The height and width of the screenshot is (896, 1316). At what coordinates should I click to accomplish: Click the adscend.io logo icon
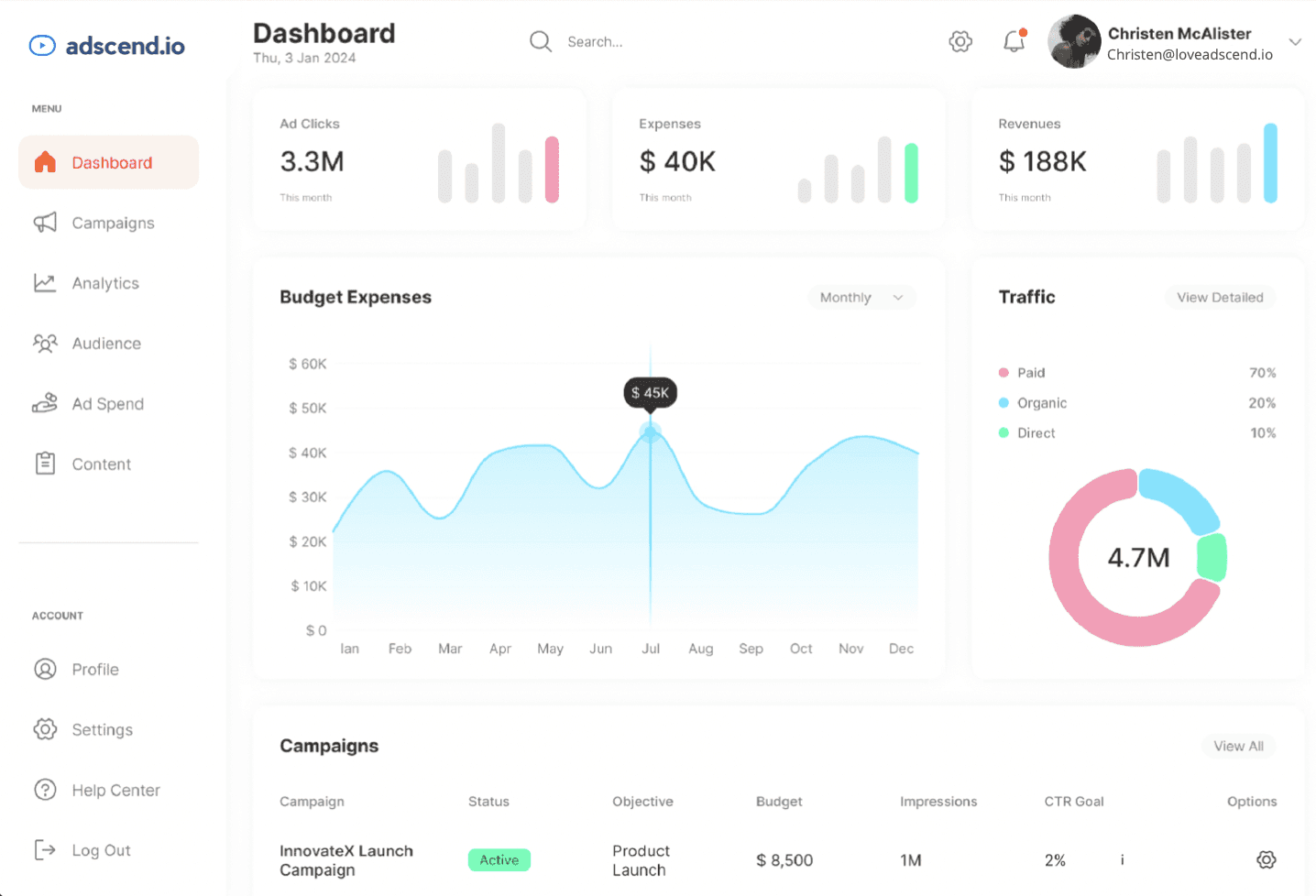(42, 45)
